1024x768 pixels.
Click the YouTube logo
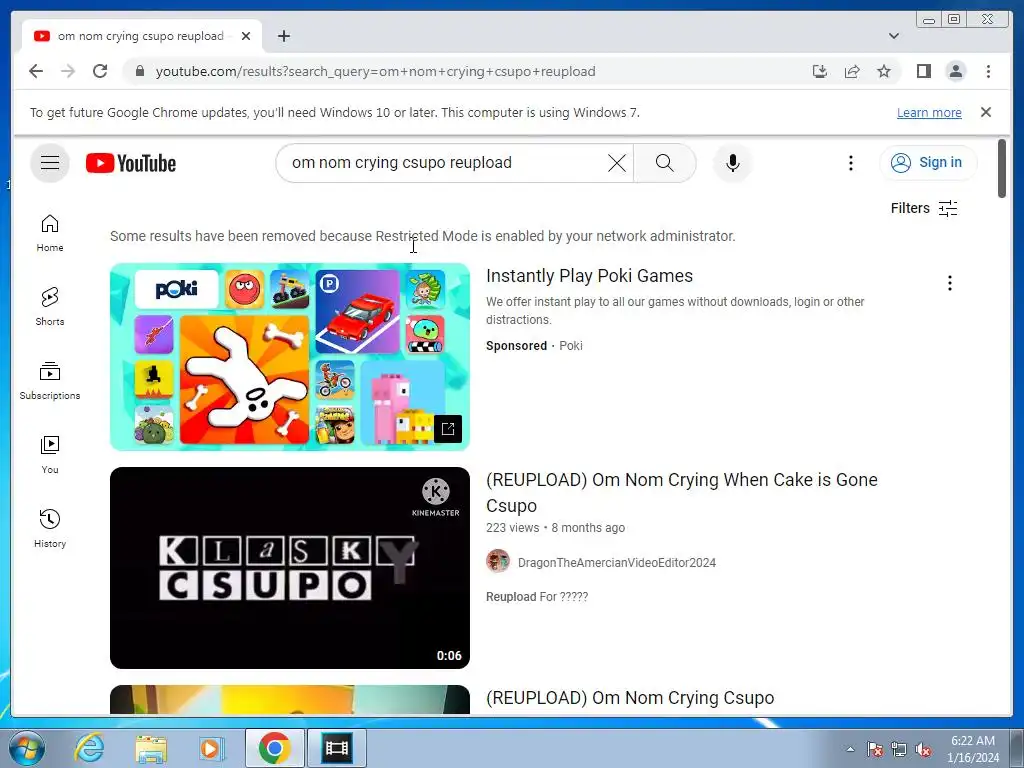[x=131, y=163]
